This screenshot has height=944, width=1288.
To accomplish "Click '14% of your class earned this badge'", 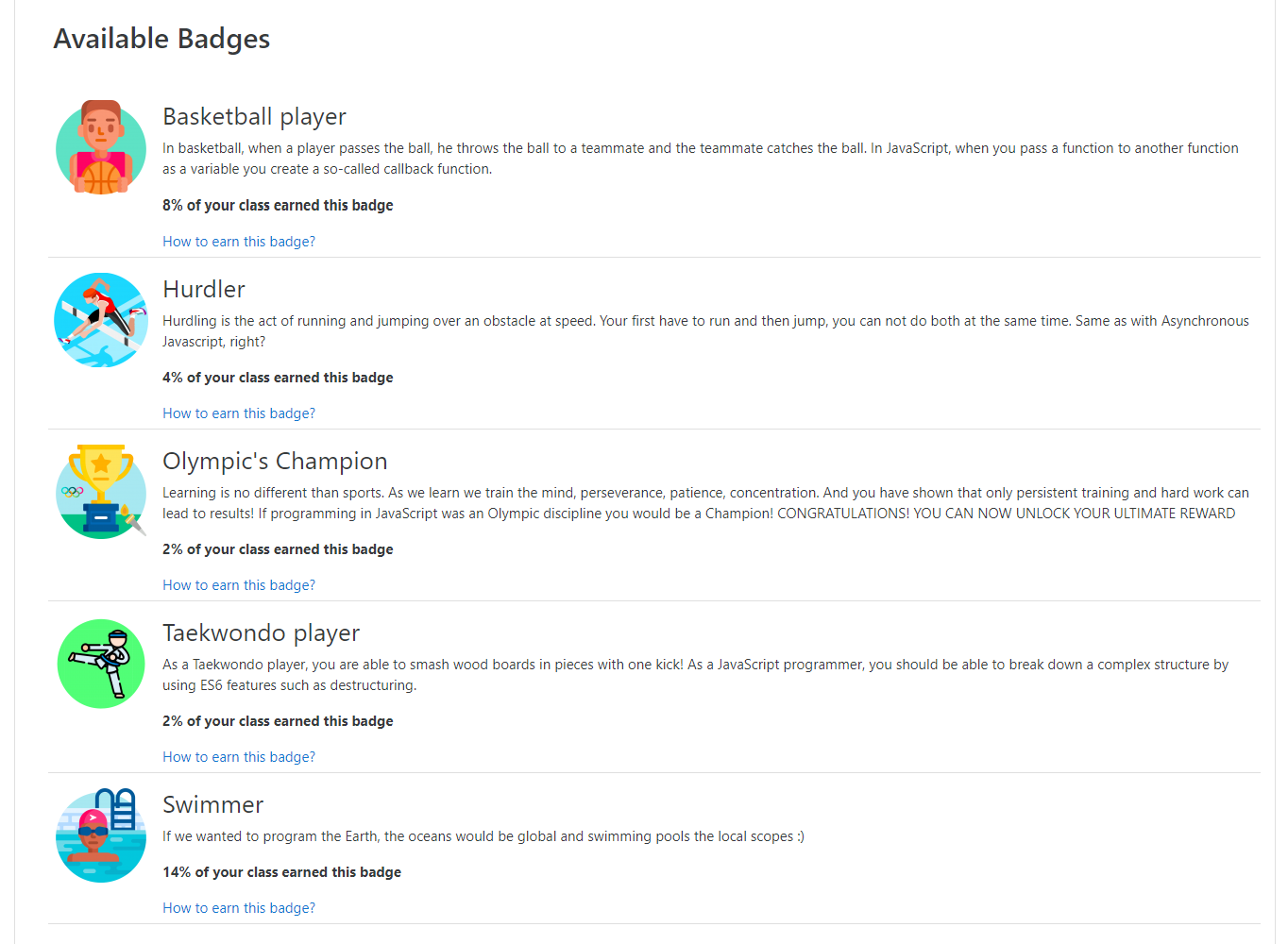I will pos(281,872).
